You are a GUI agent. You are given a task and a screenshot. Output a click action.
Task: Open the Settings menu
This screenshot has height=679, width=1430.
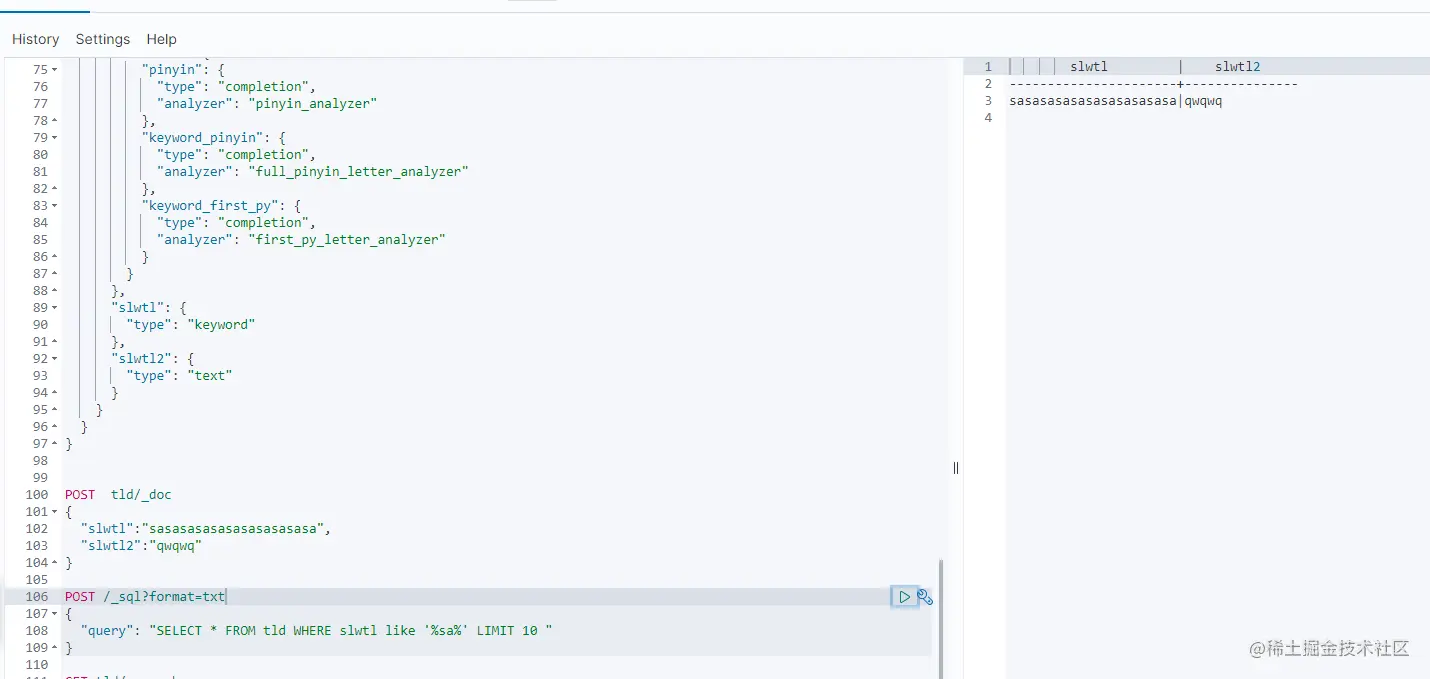(x=103, y=39)
